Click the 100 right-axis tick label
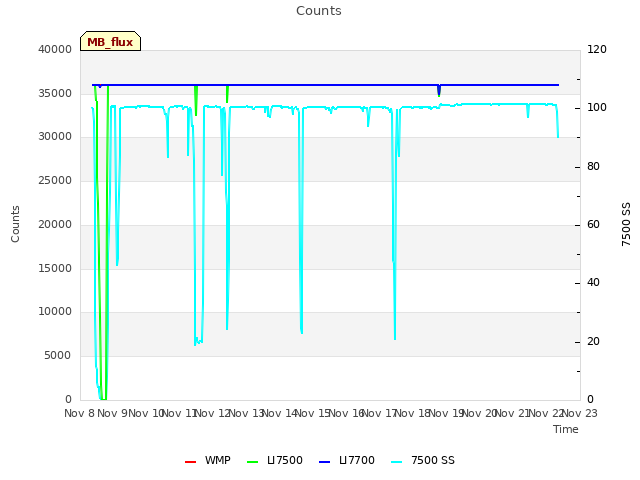This screenshot has height=480, width=640. point(597,107)
